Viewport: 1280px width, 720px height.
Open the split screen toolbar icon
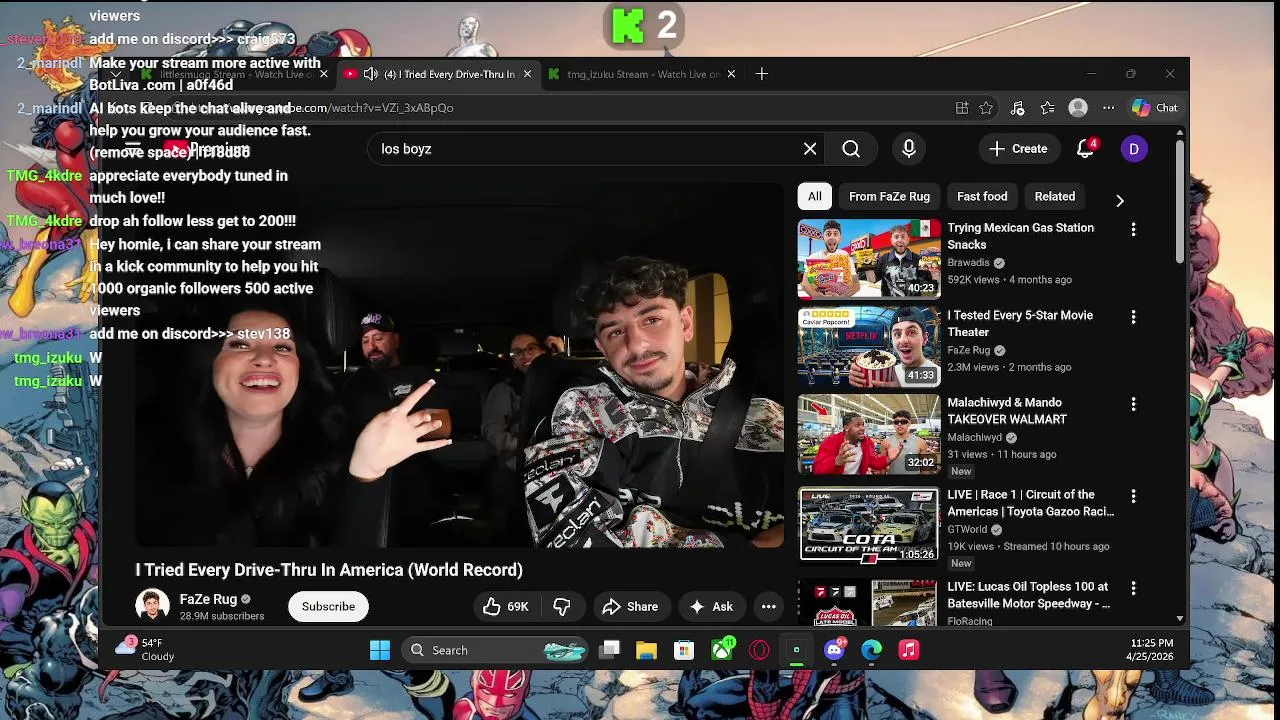coord(962,108)
